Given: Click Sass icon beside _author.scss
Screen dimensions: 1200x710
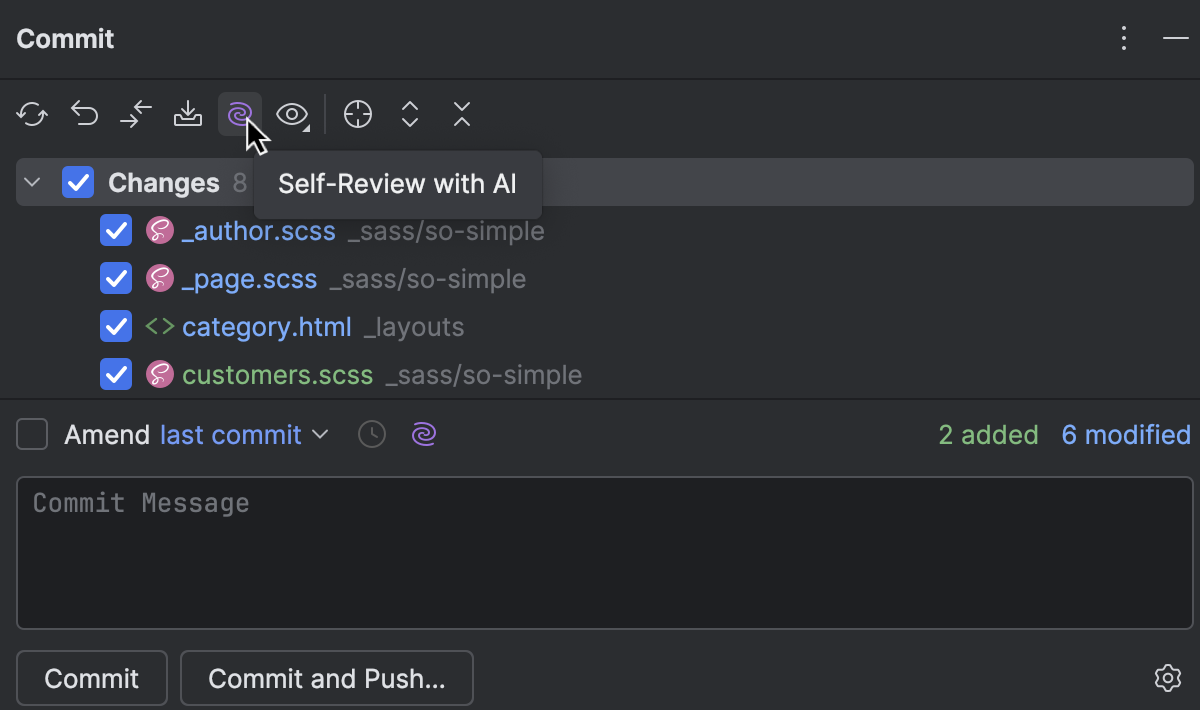Looking at the screenshot, I should (160, 231).
